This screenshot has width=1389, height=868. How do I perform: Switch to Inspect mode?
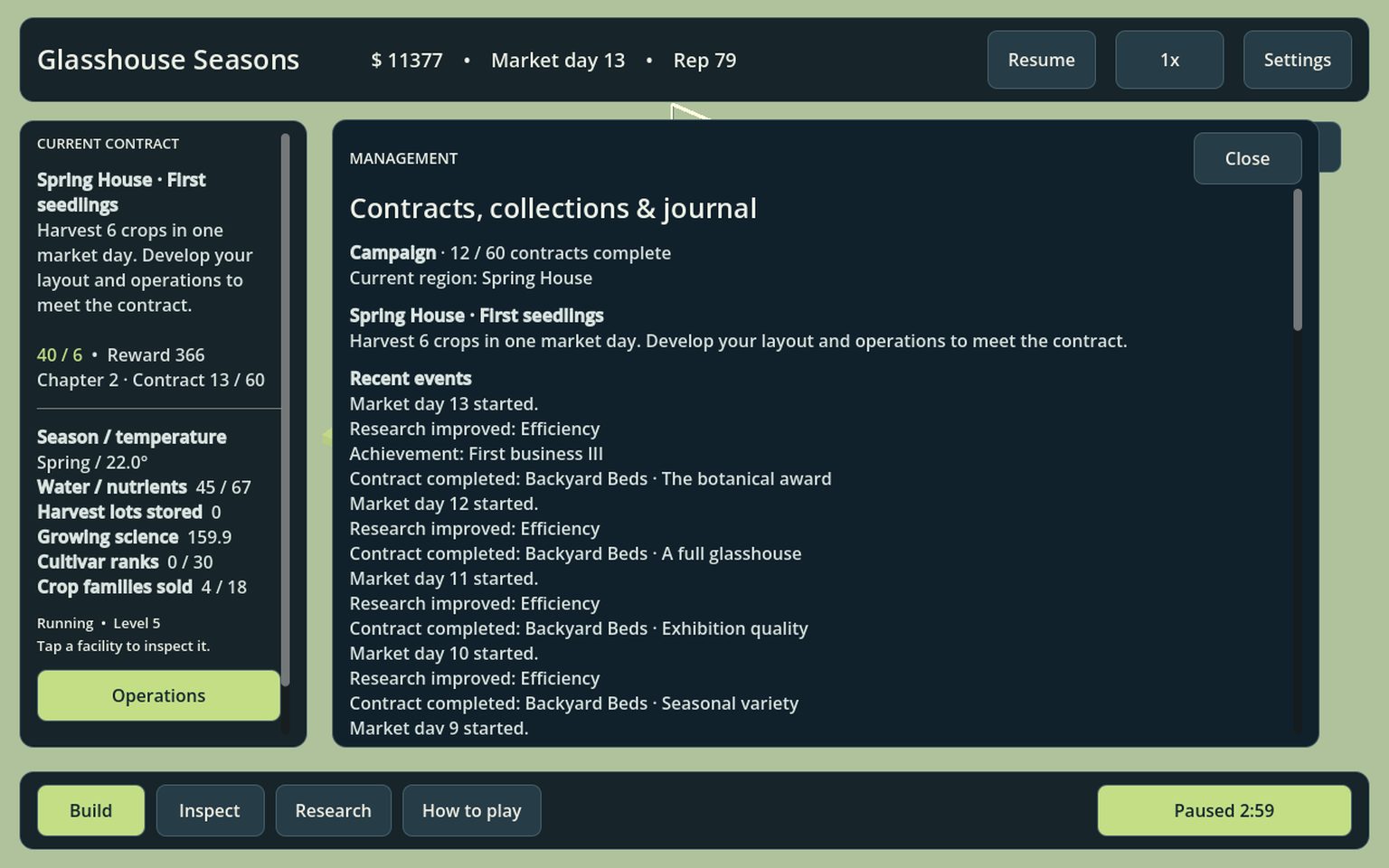[210, 810]
